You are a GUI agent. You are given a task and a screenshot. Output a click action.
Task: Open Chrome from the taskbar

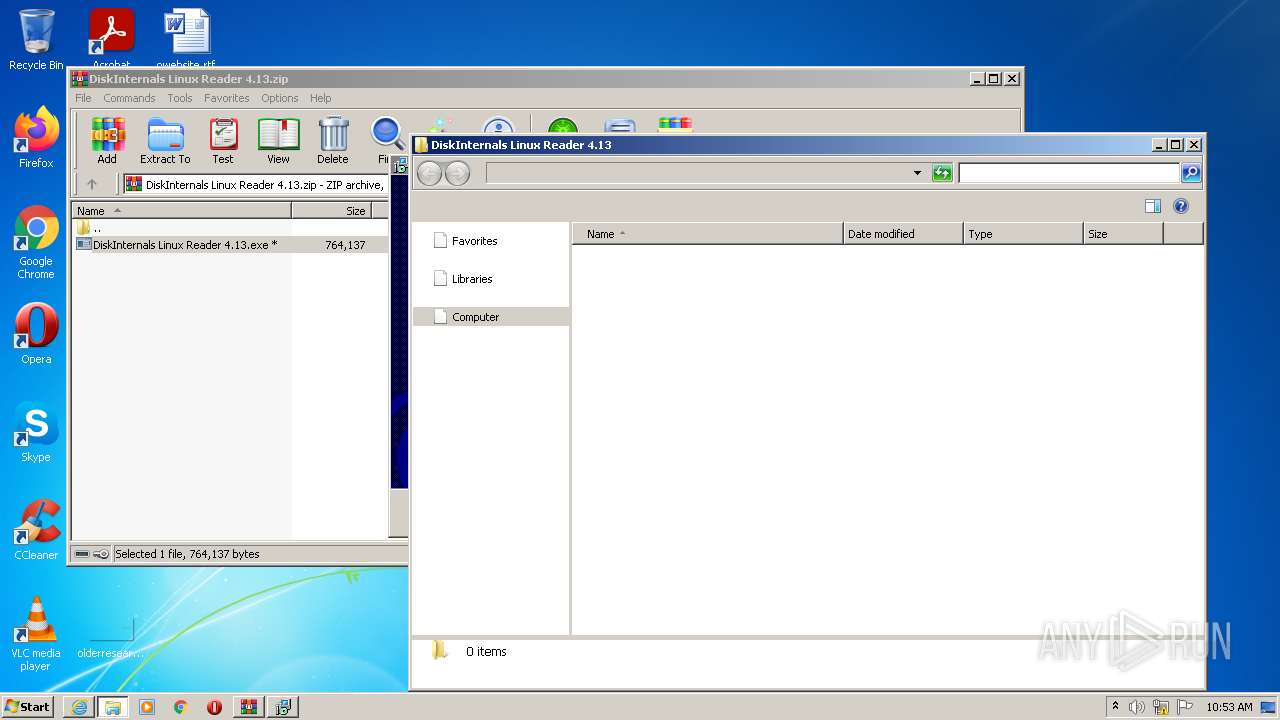(x=181, y=706)
